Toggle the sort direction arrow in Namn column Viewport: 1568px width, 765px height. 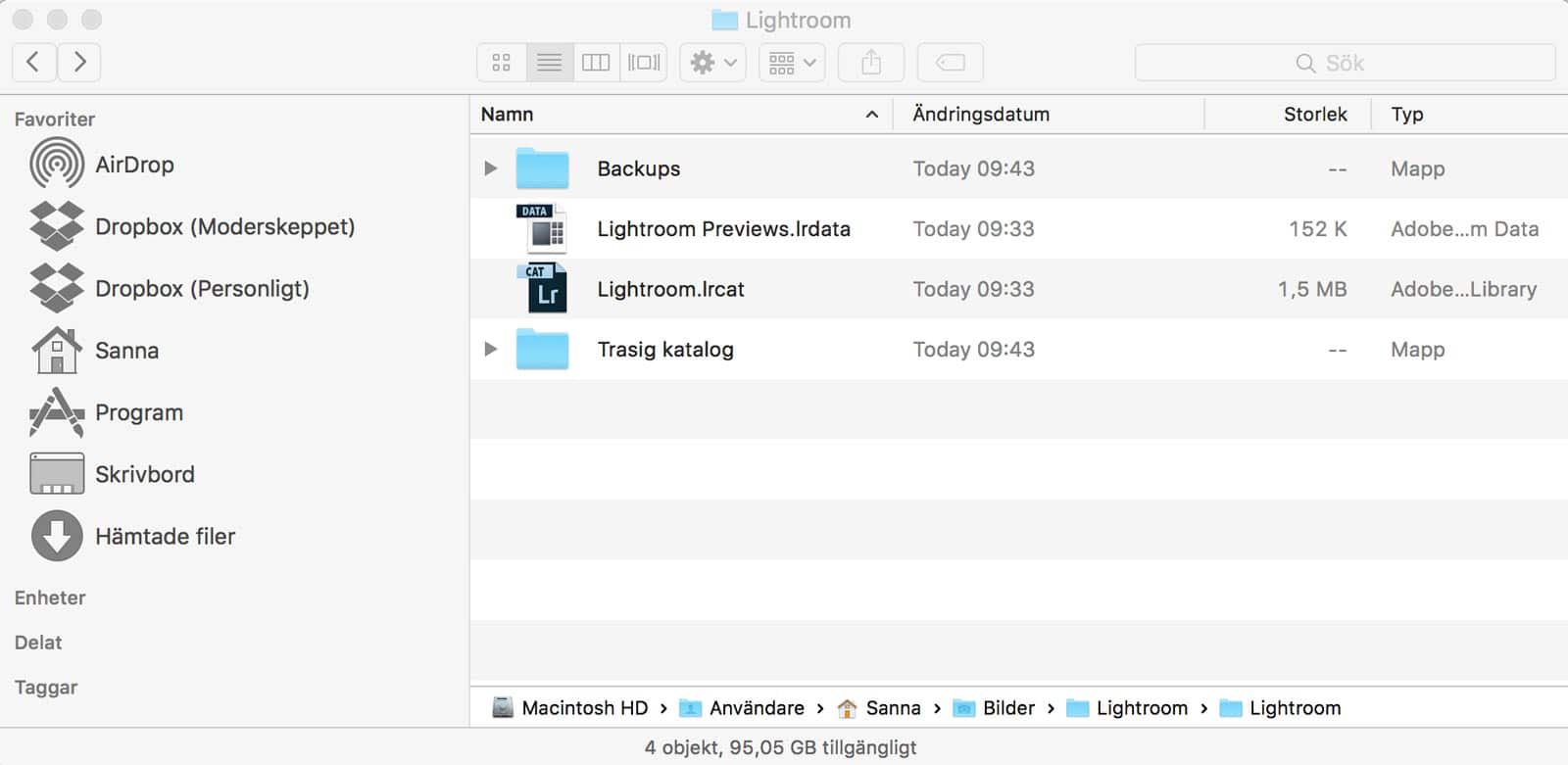[872, 115]
